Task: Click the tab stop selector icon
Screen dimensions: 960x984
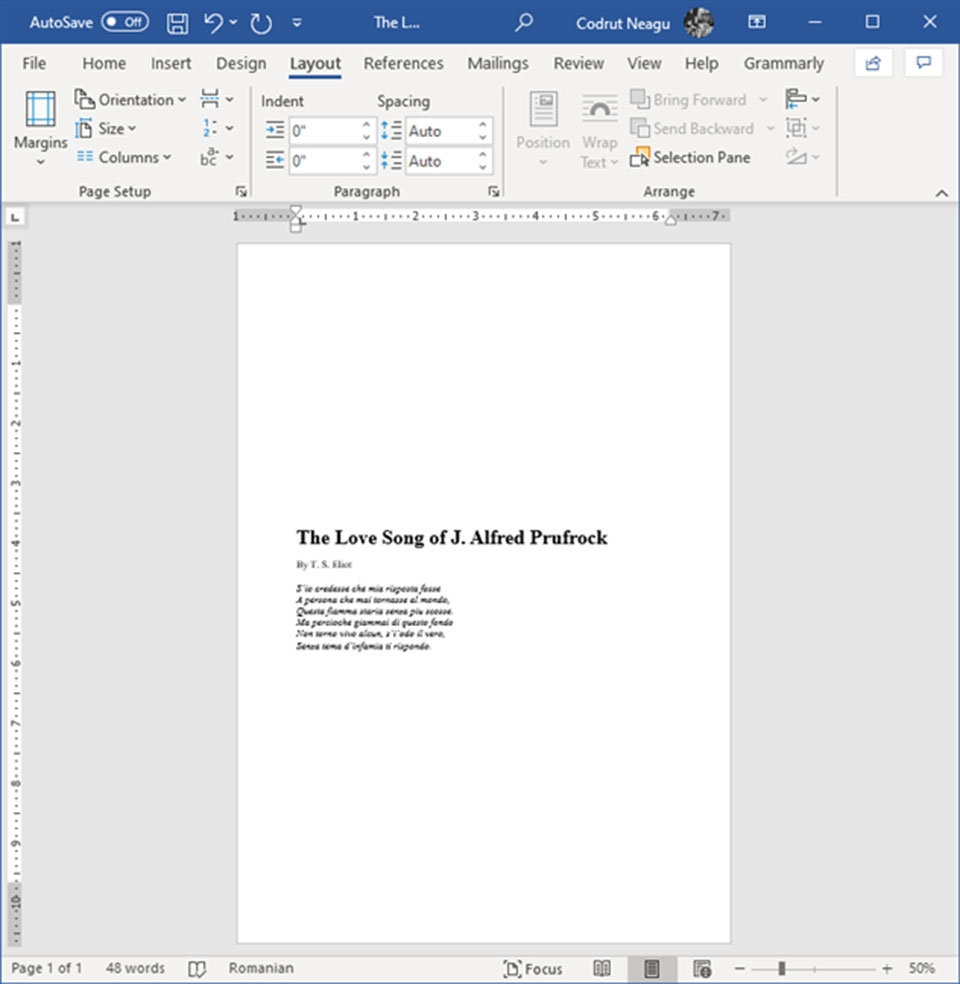Action: pyautogui.click(x=15, y=218)
